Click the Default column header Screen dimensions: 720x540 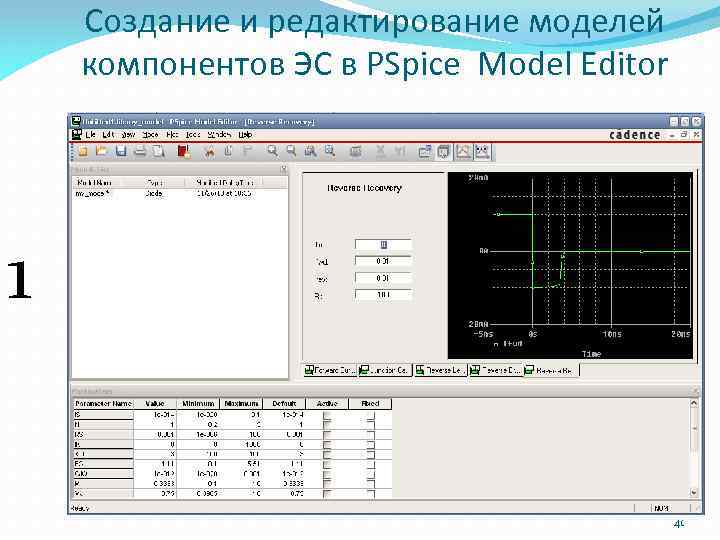(x=284, y=404)
